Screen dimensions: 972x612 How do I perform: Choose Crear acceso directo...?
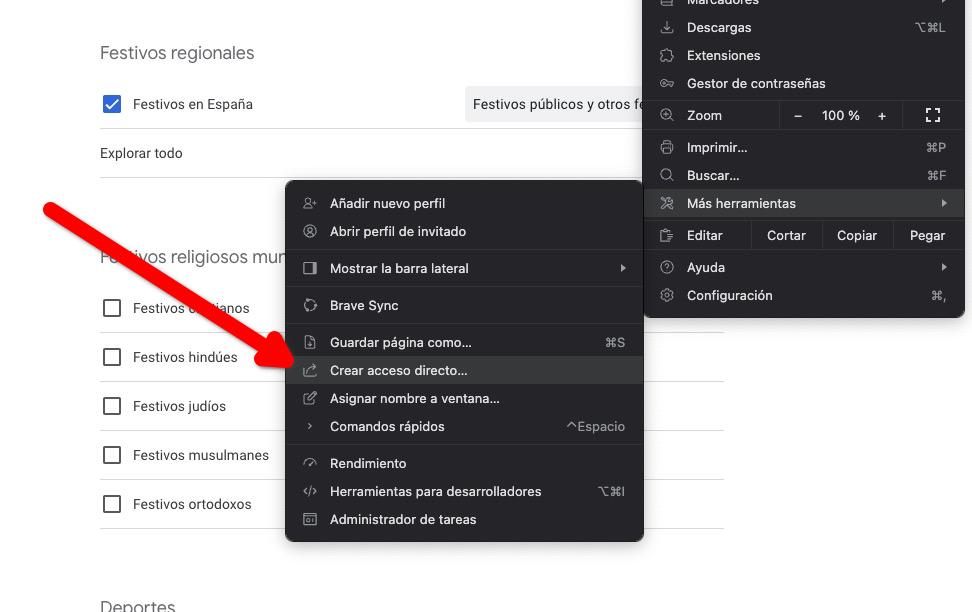pyautogui.click(x=464, y=370)
